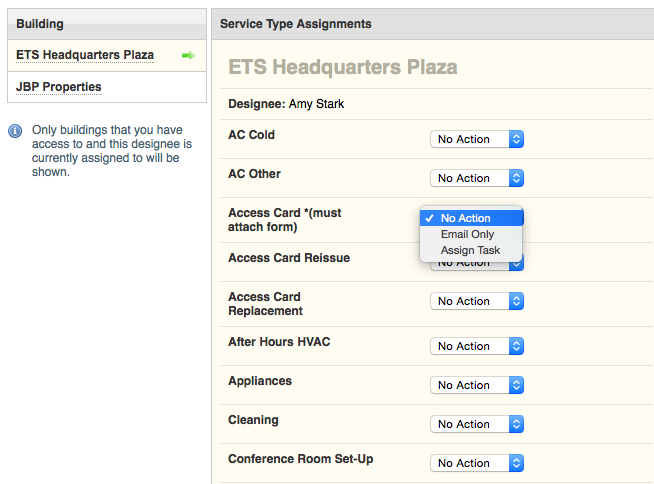The width and height of the screenshot is (654, 484).
Task: Click the Service Type Assignments header
Action: point(295,23)
